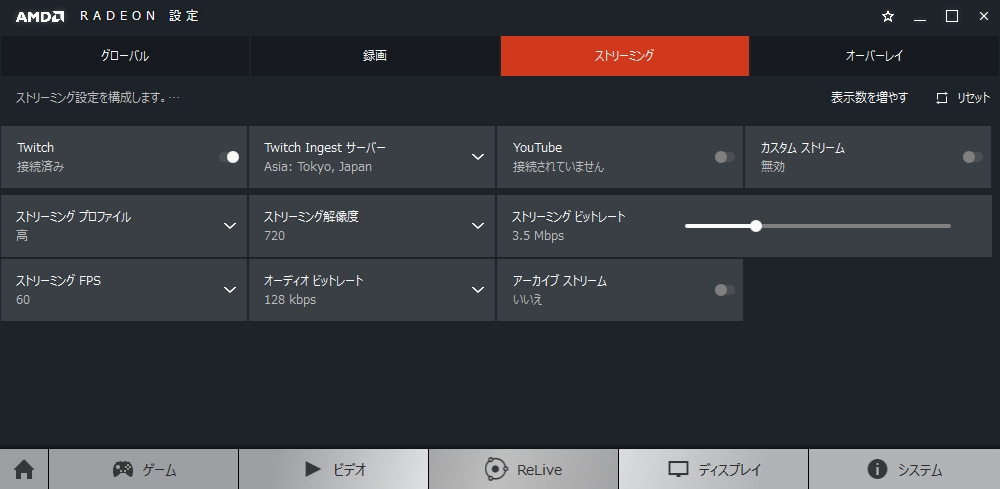Enable the YouTube streaming toggle
The image size is (1000, 489).
724,157
